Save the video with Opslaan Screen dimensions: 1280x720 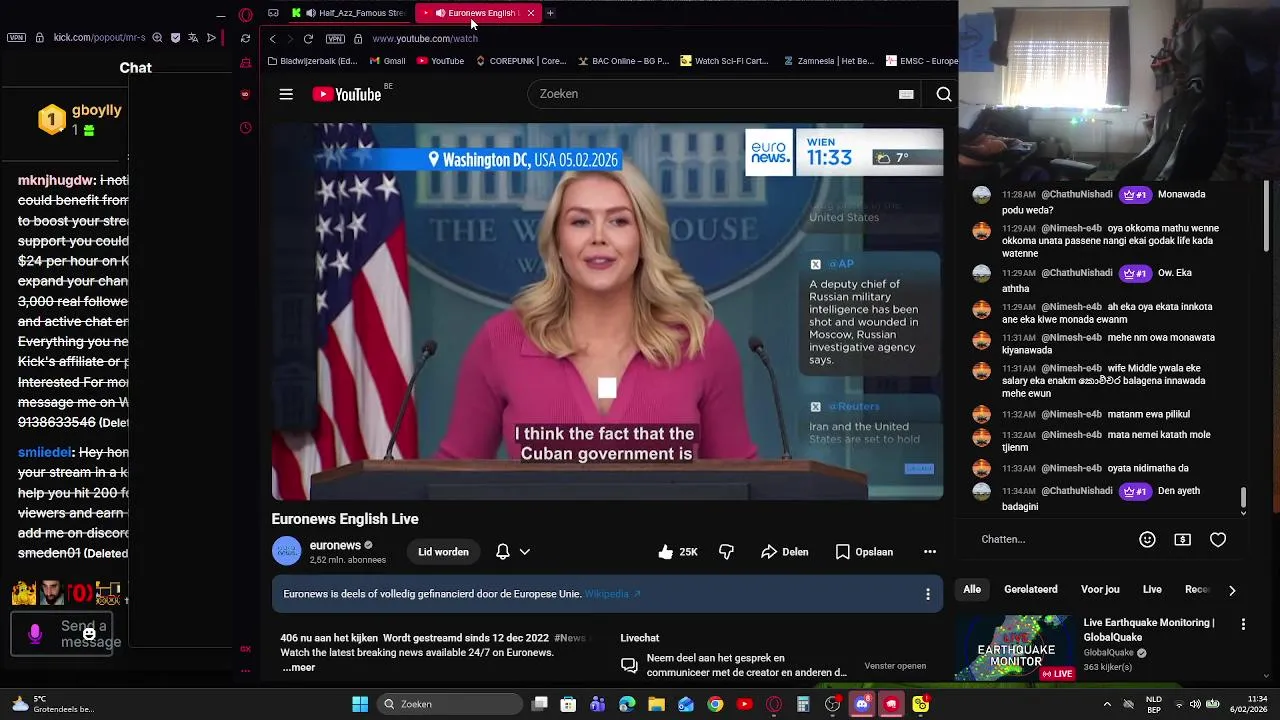coord(864,552)
